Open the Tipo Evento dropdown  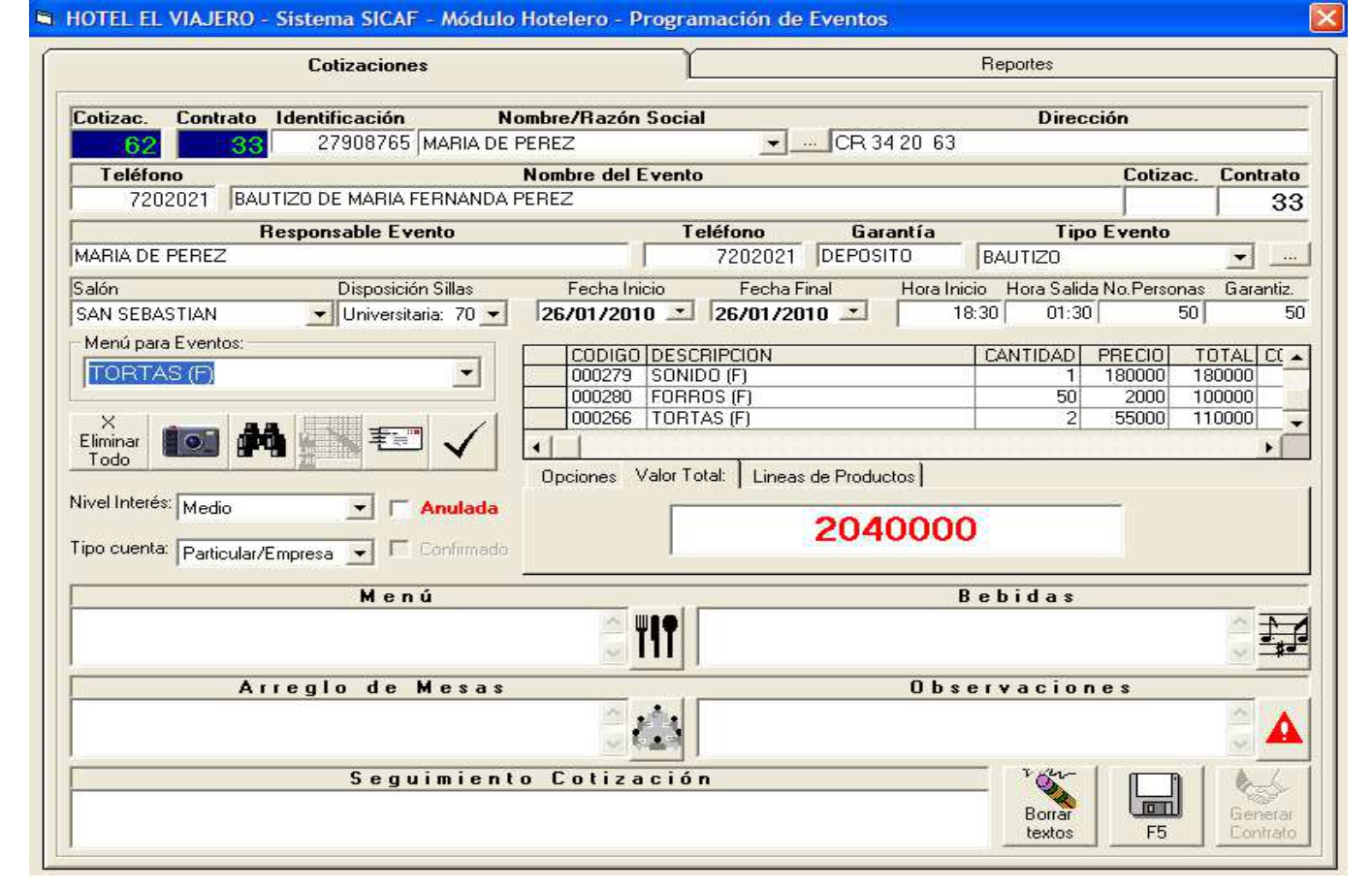[x=1239, y=257]
